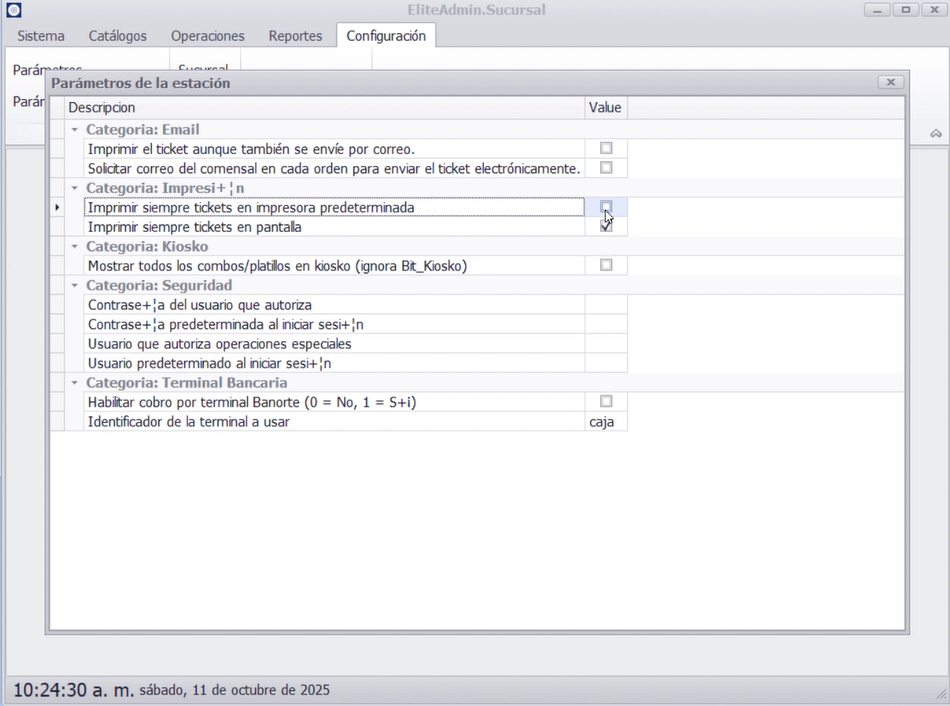The width and height of the screenshot is (950, 706).
Task: Collapse the Categoria: Email group
Action: 75,130
